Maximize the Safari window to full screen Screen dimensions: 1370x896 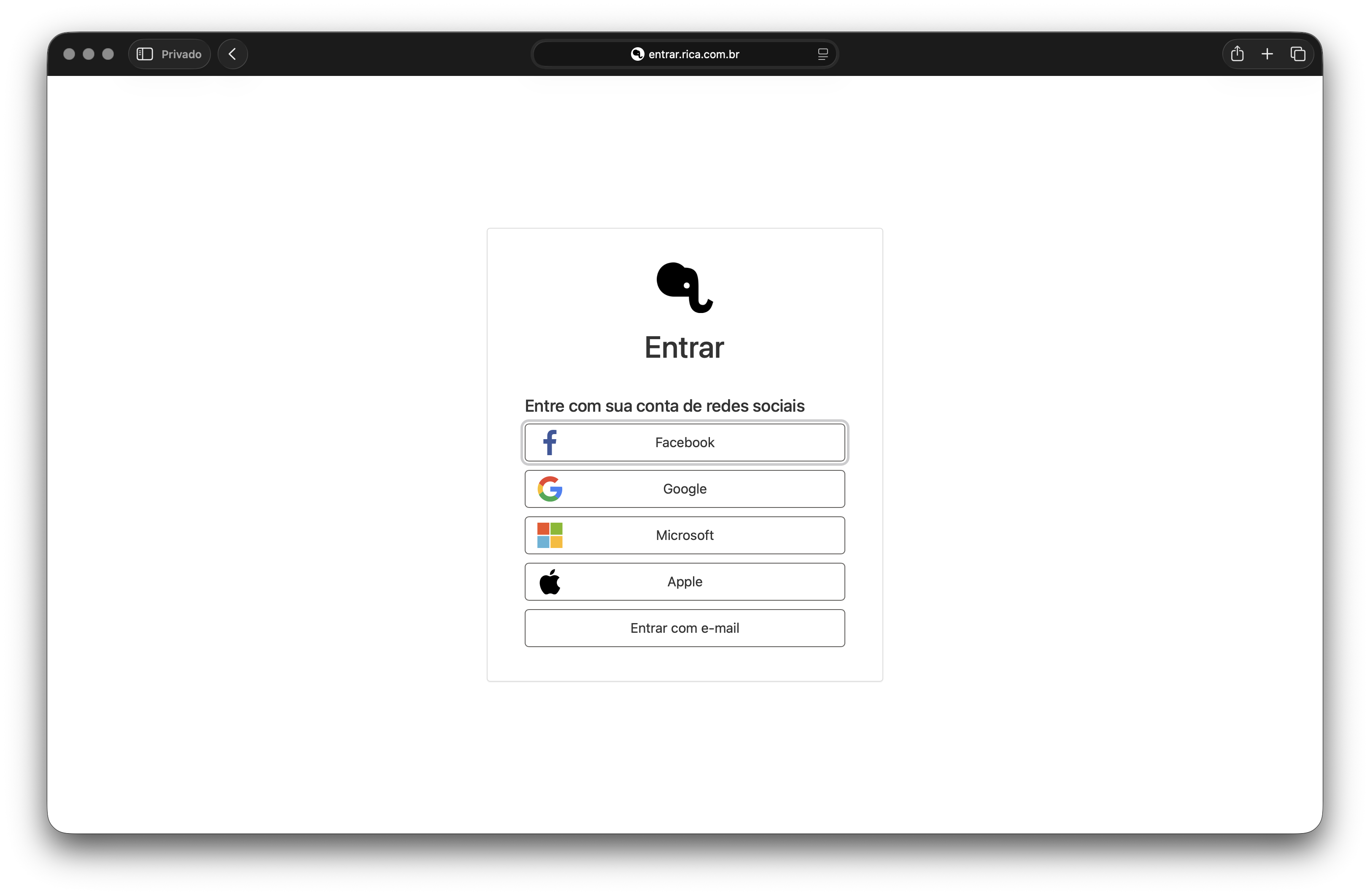[x=108, y=54]
